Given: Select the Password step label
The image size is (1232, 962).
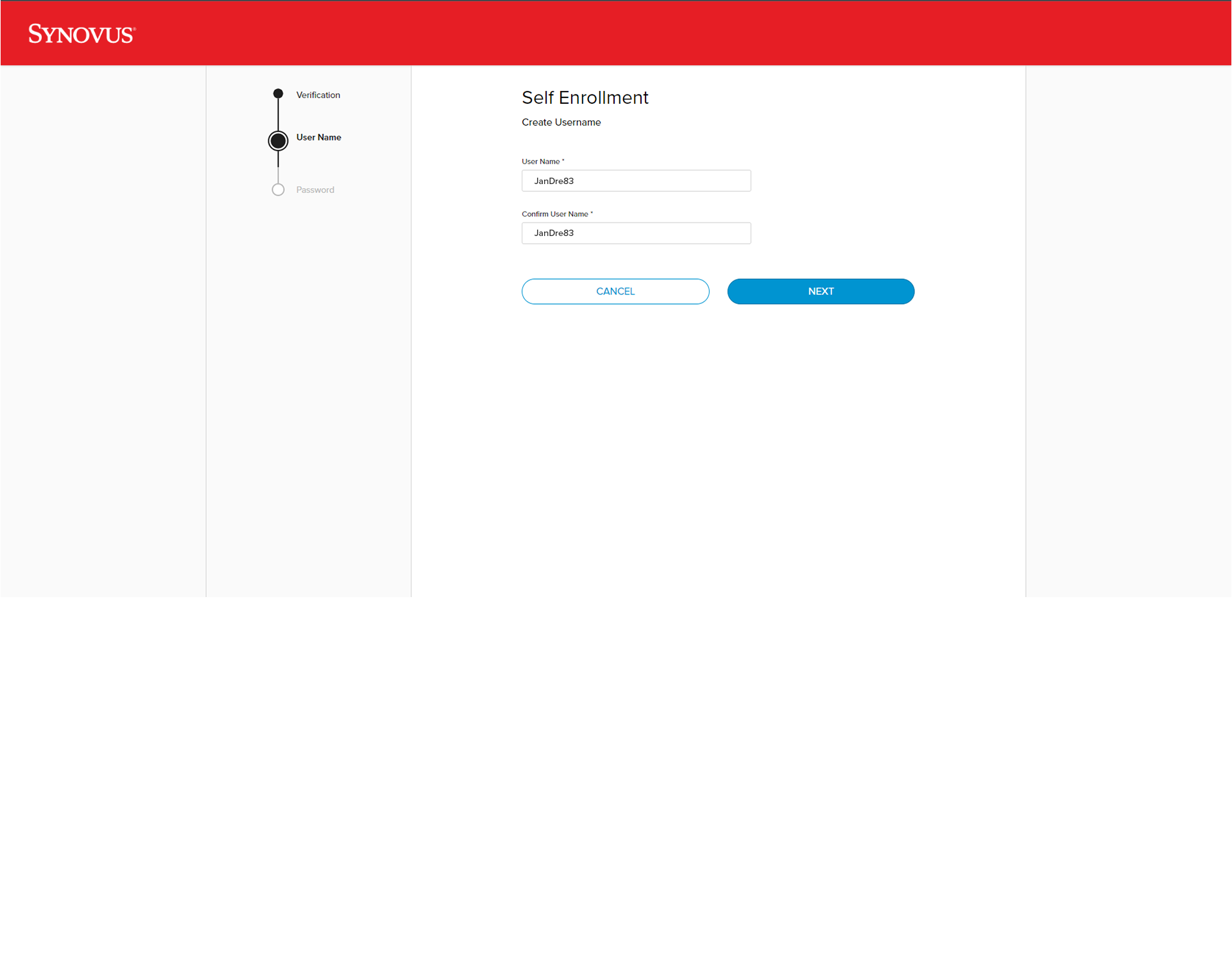Looking at the screenshot, I should click(x=315, y=190).
